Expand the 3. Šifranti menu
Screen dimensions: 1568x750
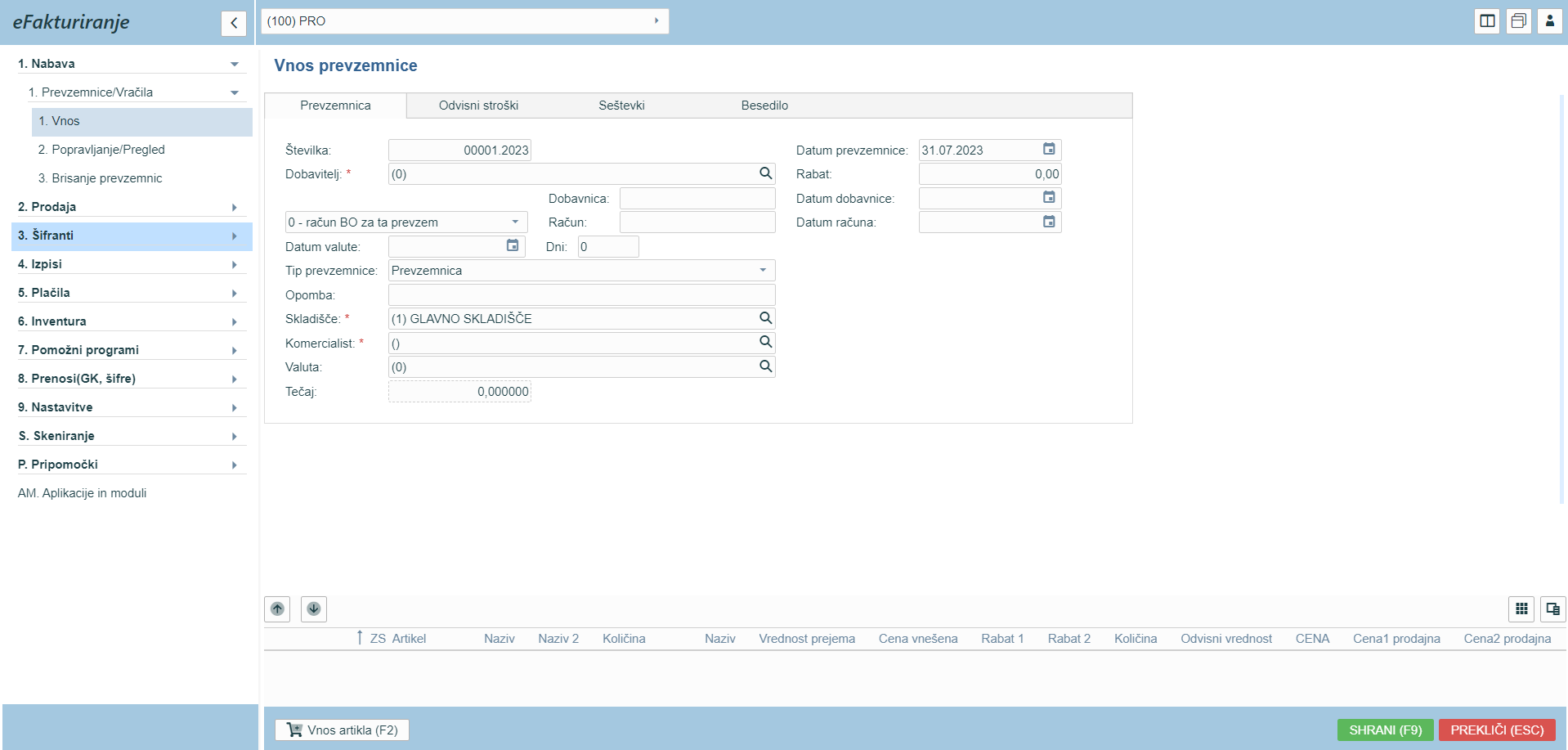(x=131, y=236)
